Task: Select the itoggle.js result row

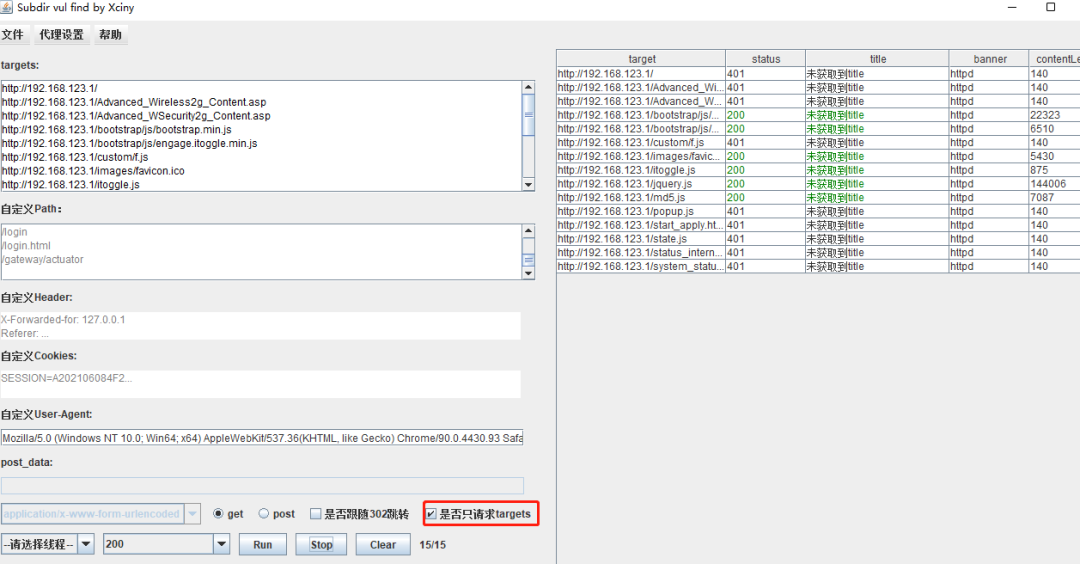Action: click(818, 170)
